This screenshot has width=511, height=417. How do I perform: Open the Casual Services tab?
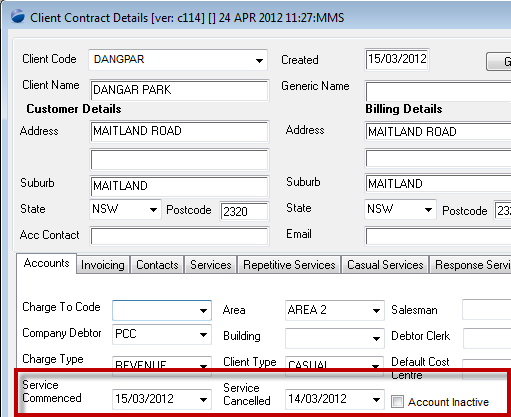click(385, 265)
